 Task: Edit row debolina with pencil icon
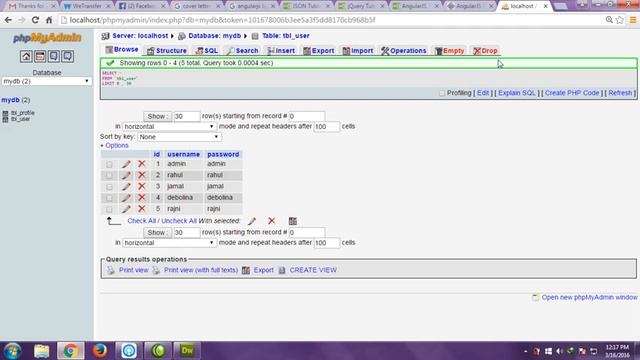[126, 198]
